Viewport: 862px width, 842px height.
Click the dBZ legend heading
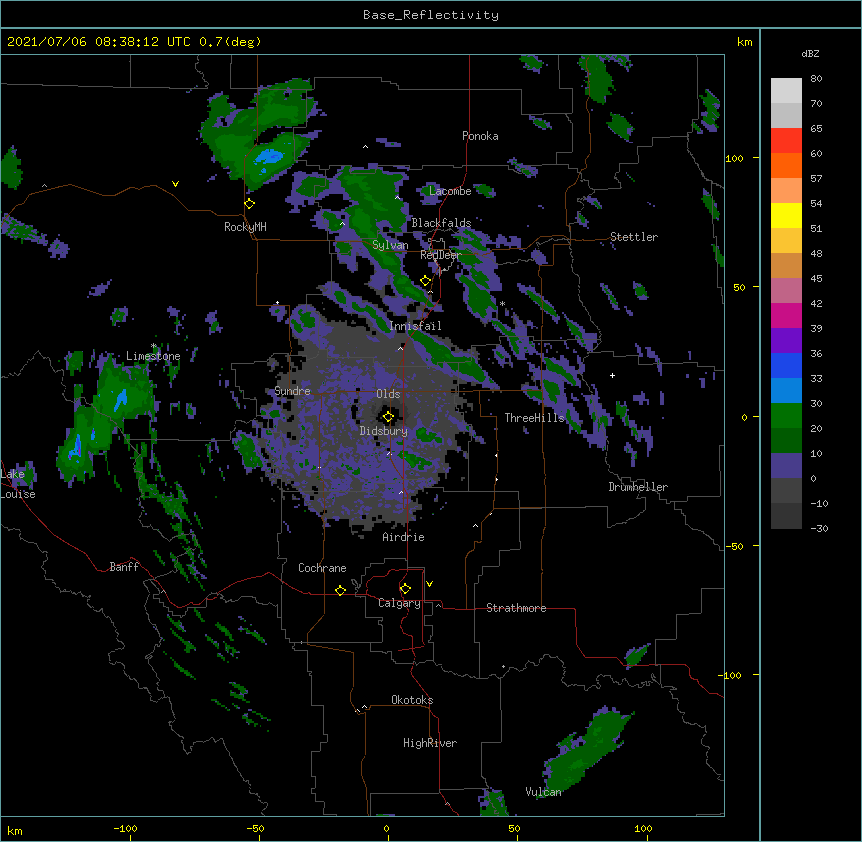[x=810, y=54]
